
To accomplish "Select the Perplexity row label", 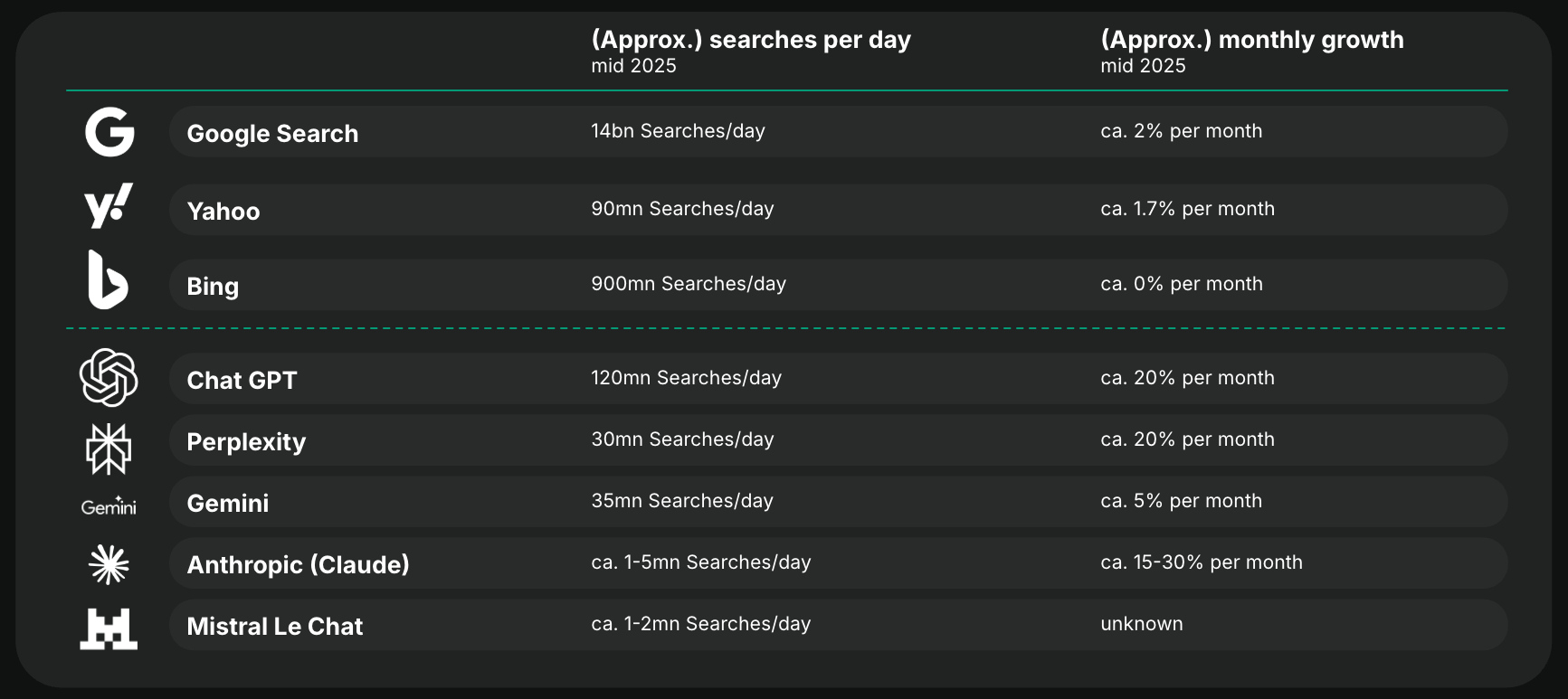I will (x=246, y=442).
